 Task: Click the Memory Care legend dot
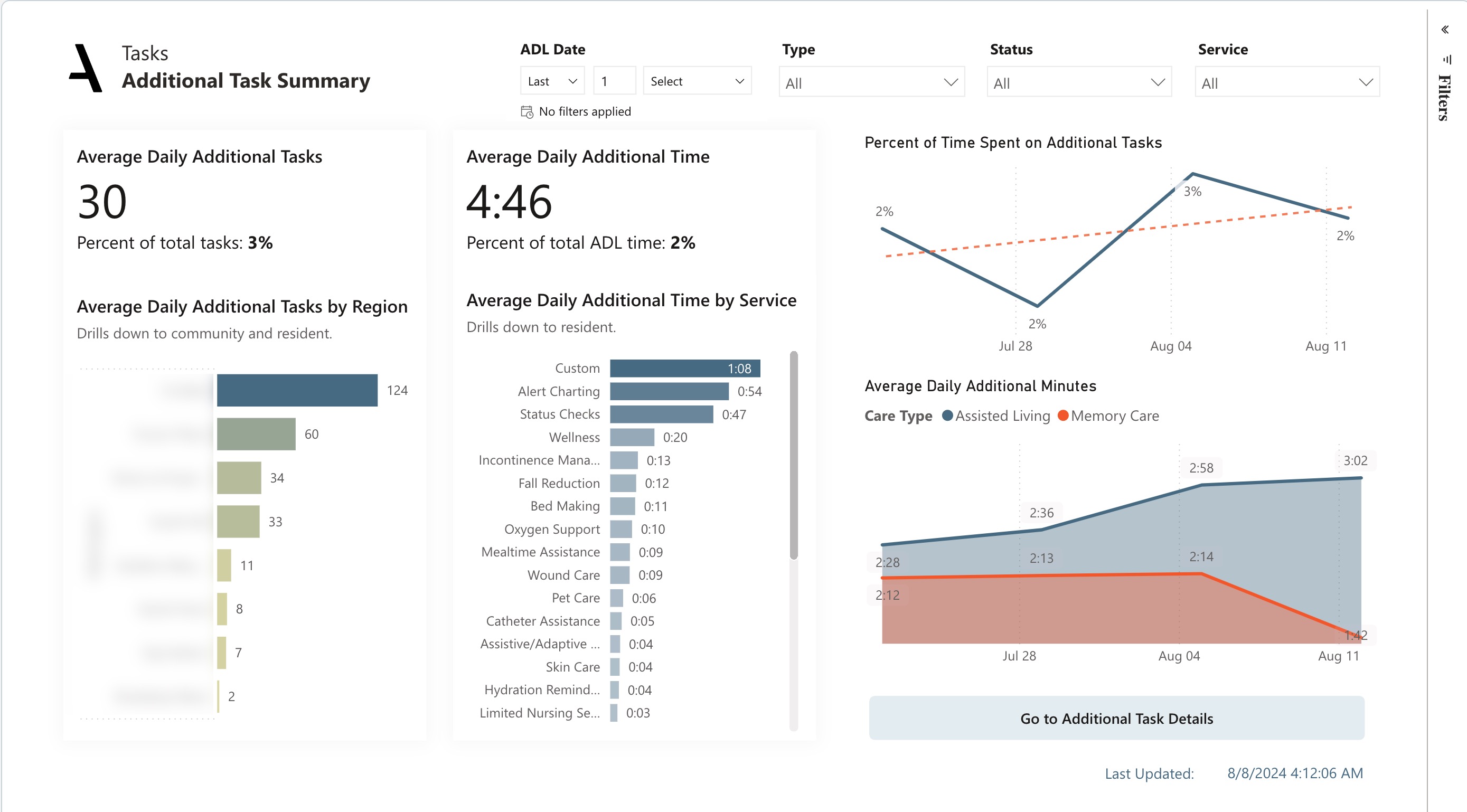point(1062,416)
